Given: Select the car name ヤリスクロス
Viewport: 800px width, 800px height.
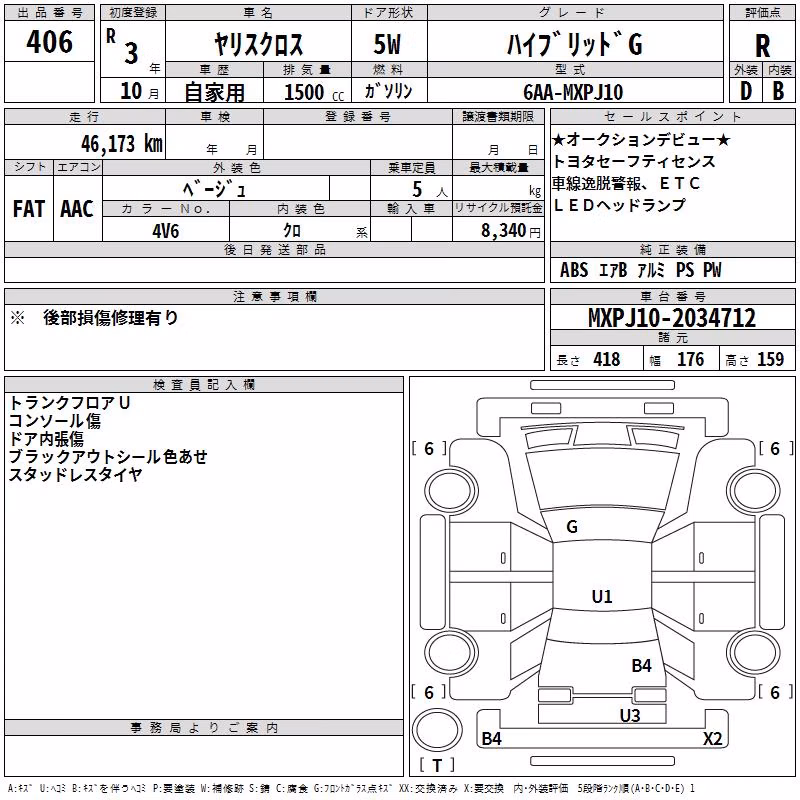Looking at the screenshot, I should [258, 44].
